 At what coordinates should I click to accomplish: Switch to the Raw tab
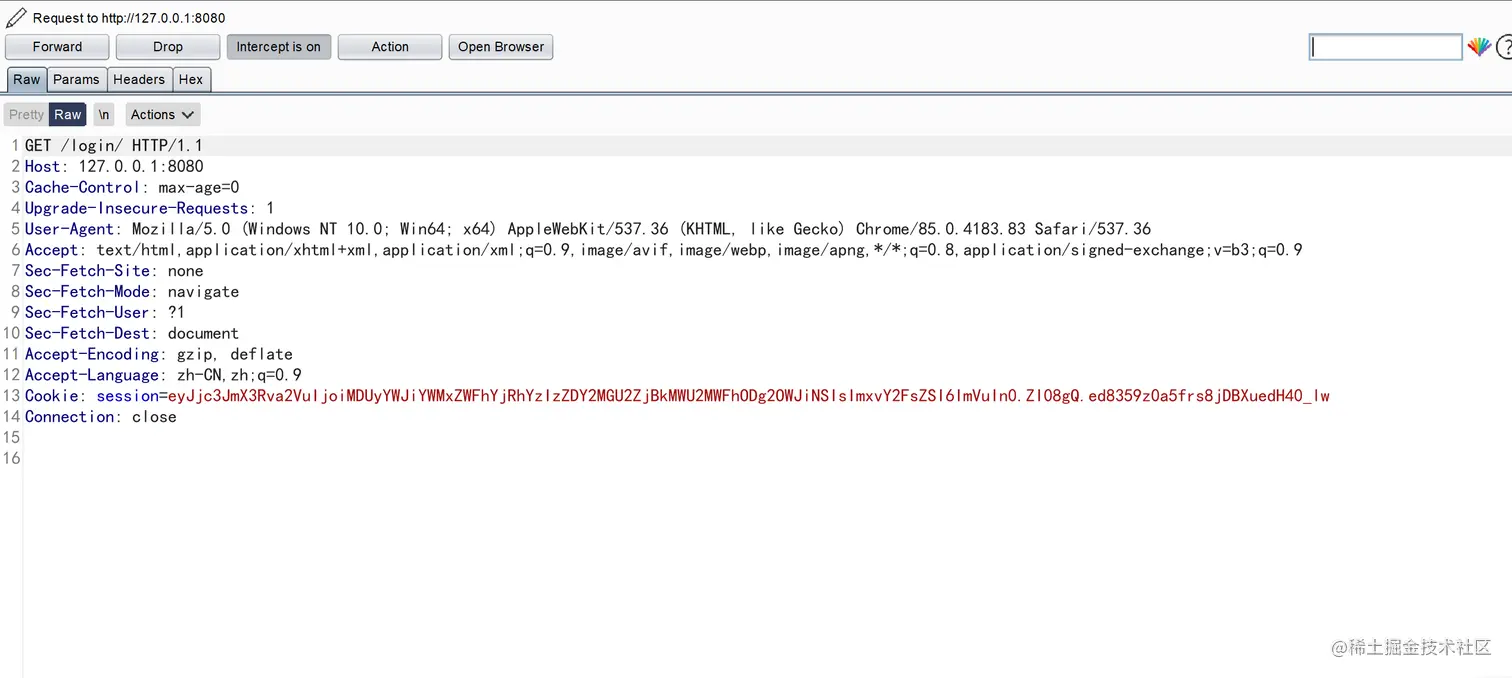(x=27, y=80)
